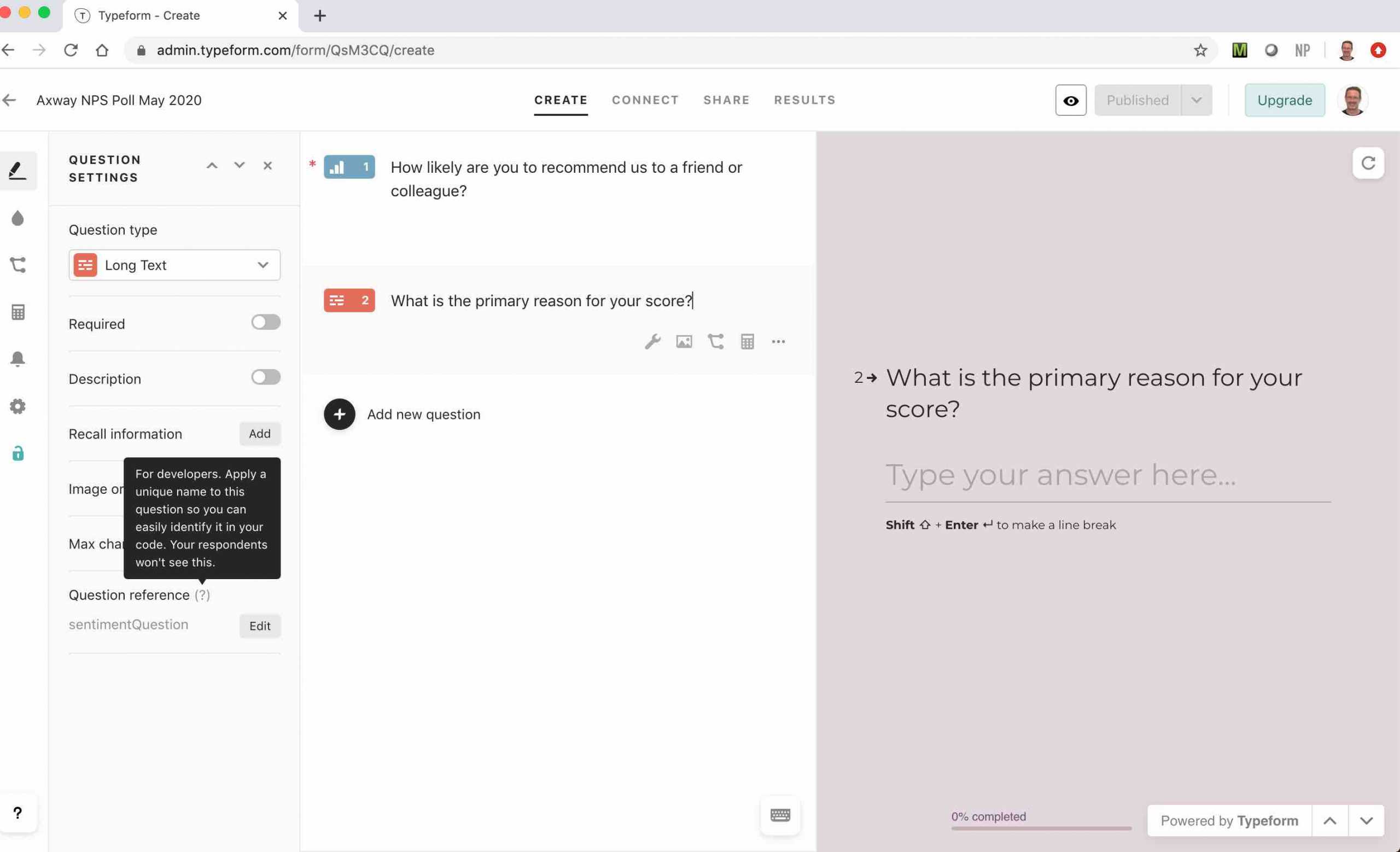
Task: Open the green M browser extension
Action: [x=1239, y=50]
